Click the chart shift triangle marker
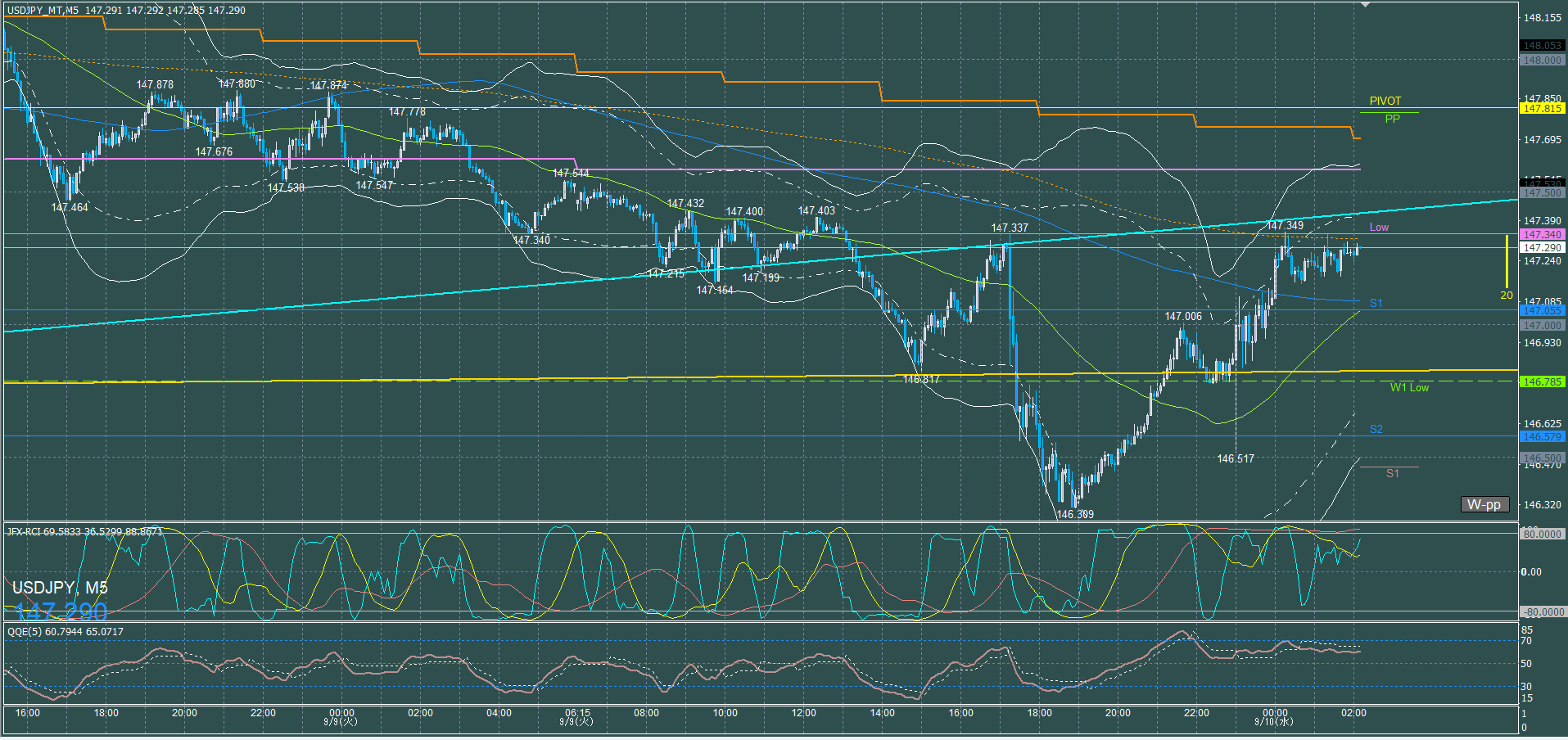This screenshot has width=1568, height=740. pos(1365,6)
